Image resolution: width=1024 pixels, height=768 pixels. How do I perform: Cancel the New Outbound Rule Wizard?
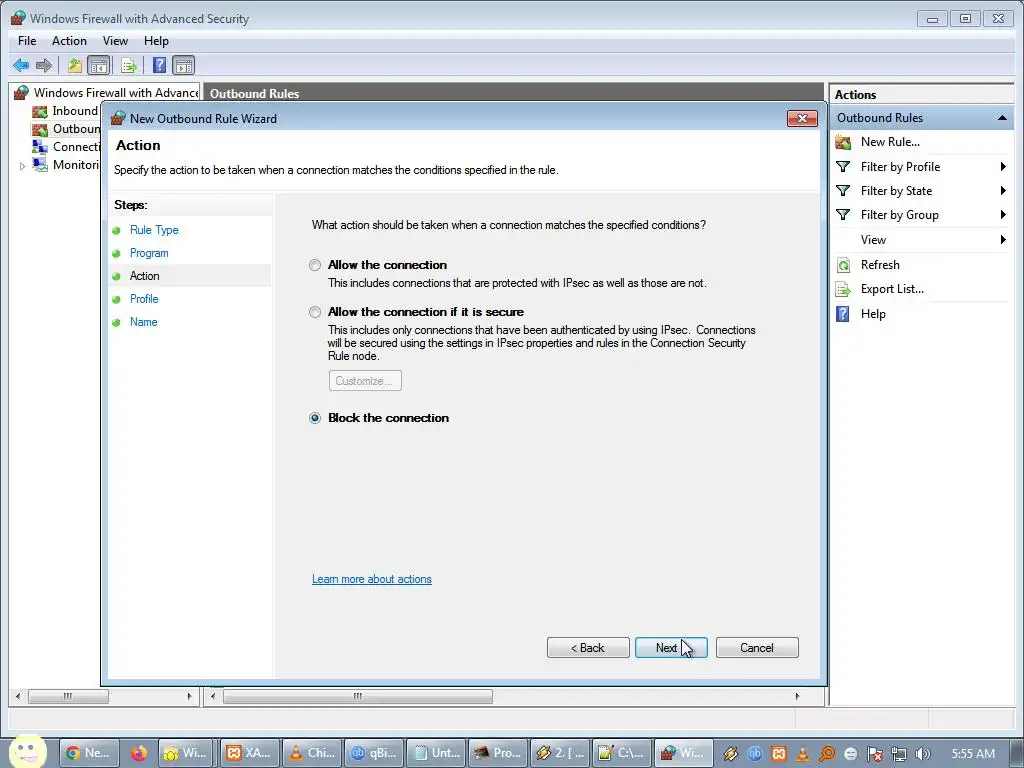(x=757, y=648)
